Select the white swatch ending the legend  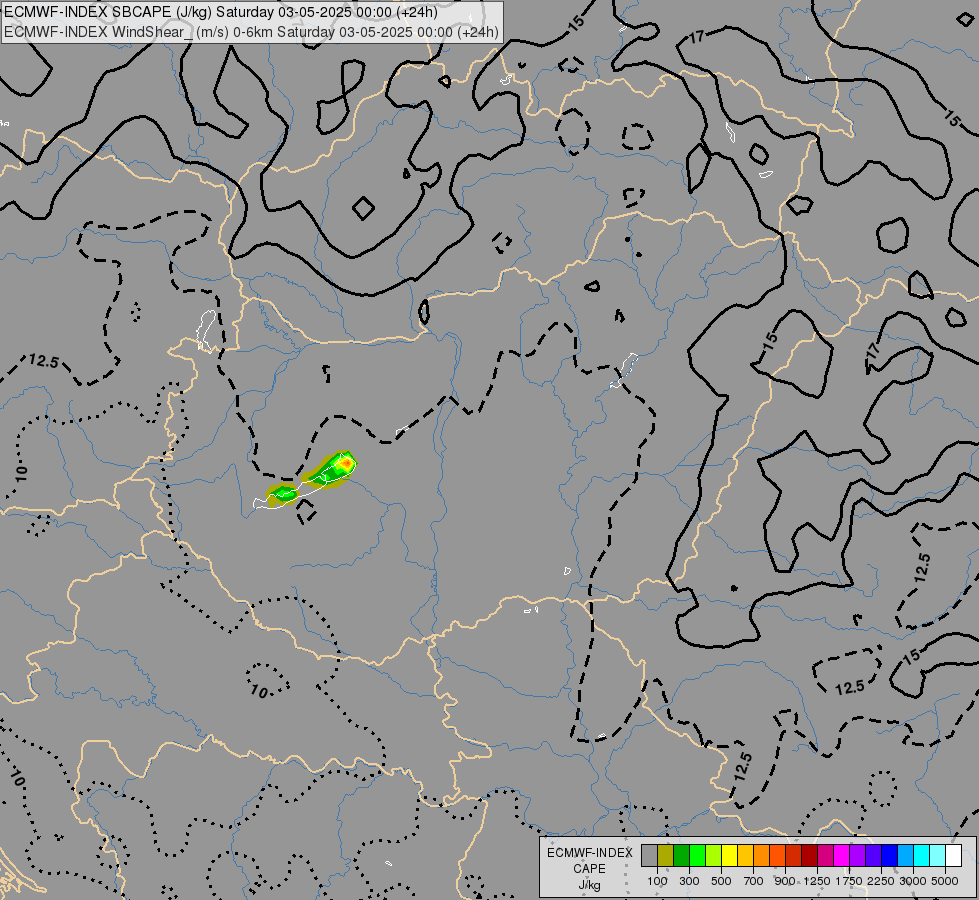tap(953, 856)
